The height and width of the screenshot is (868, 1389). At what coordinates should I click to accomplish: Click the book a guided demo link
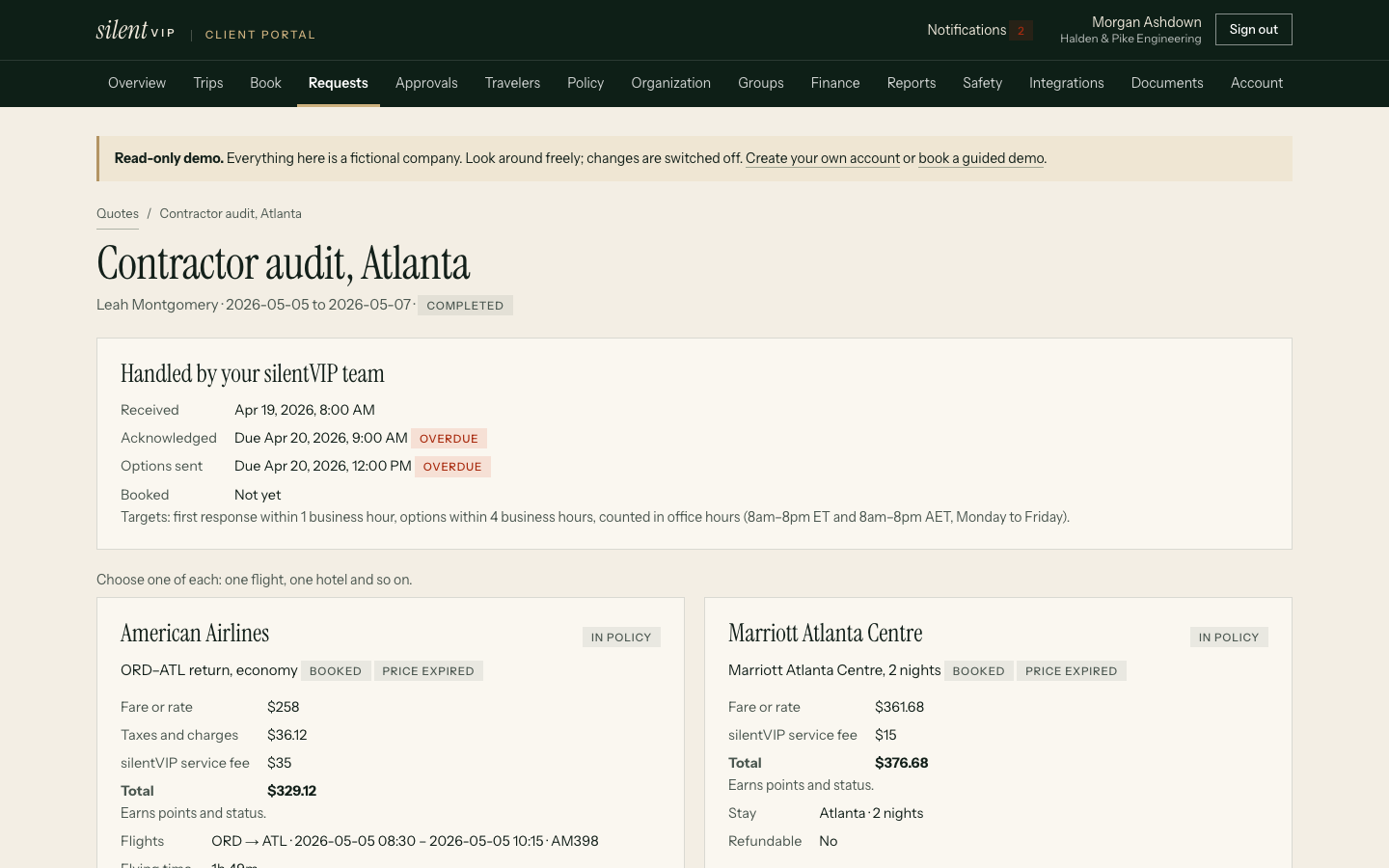pyautogui.click(x=981, y=158)
